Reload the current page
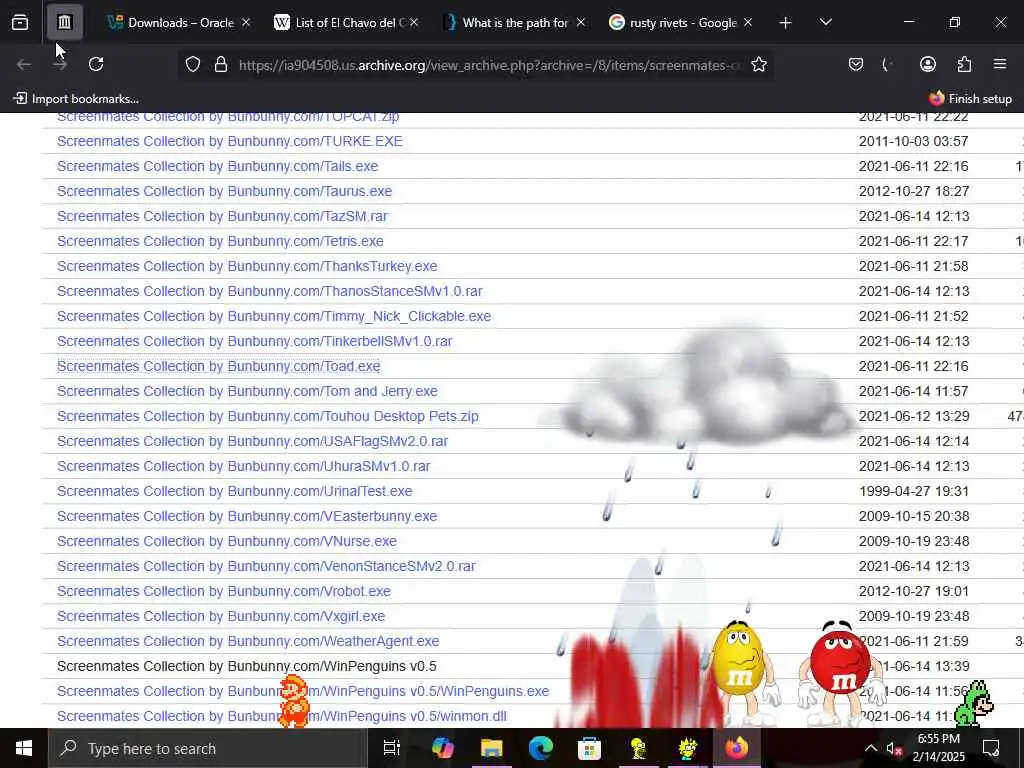Screen dimensions: 1024x768 click(96, 64)
